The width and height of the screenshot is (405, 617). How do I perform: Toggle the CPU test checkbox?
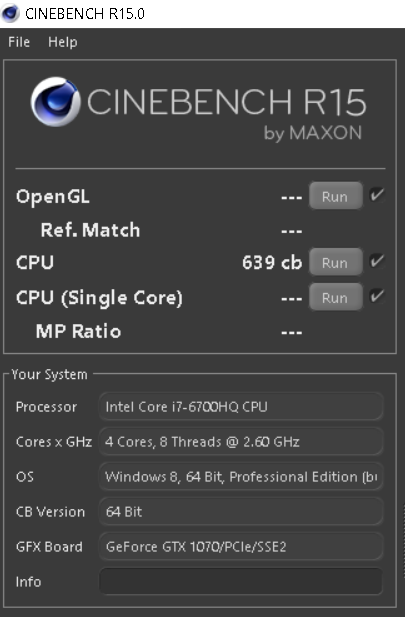coord(377,260)
